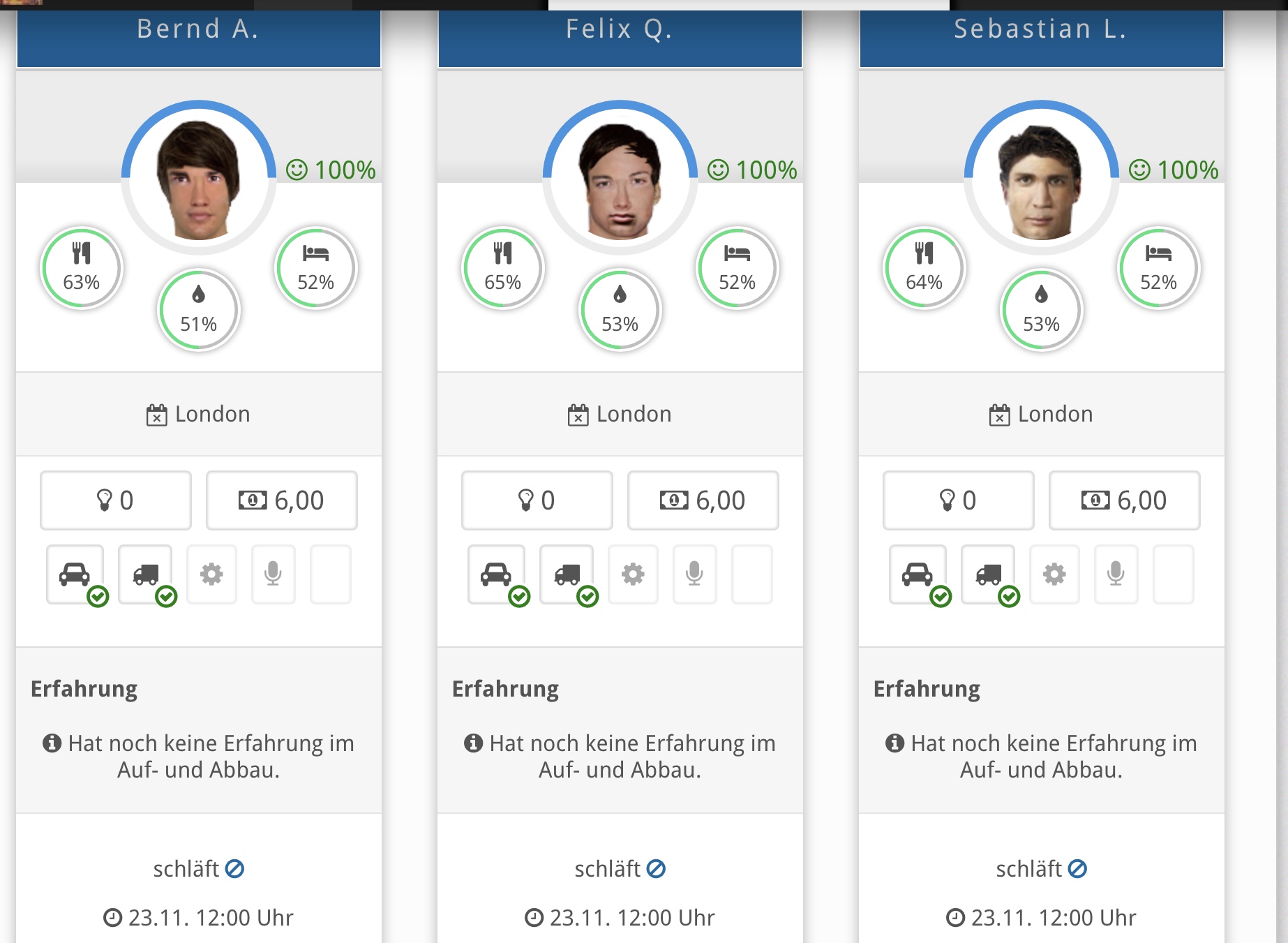
Task: Click the Bernd A. name header
Action: pyautogui.click(x=198, y=29)
